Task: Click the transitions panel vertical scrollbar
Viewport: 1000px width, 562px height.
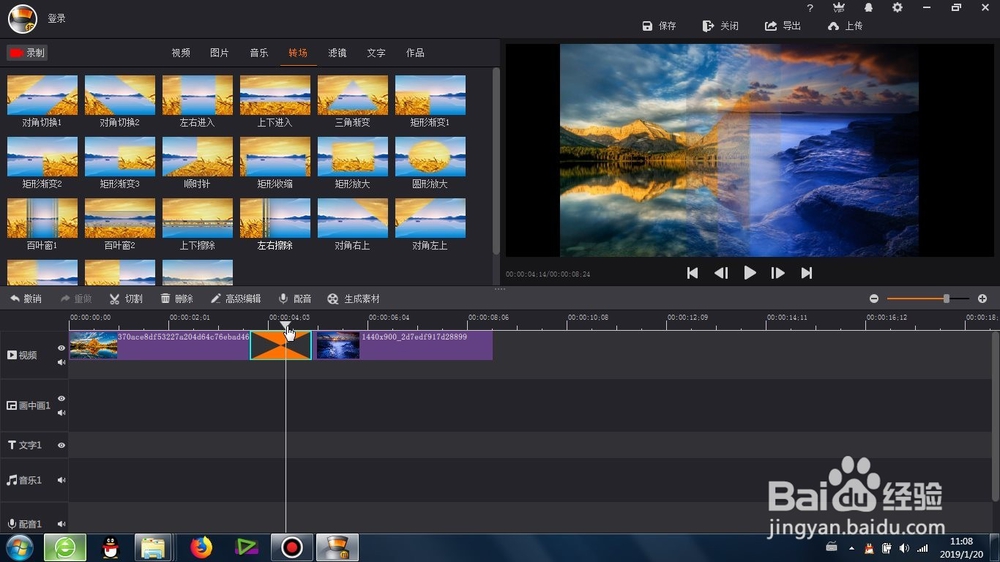Action: (496, 161)
